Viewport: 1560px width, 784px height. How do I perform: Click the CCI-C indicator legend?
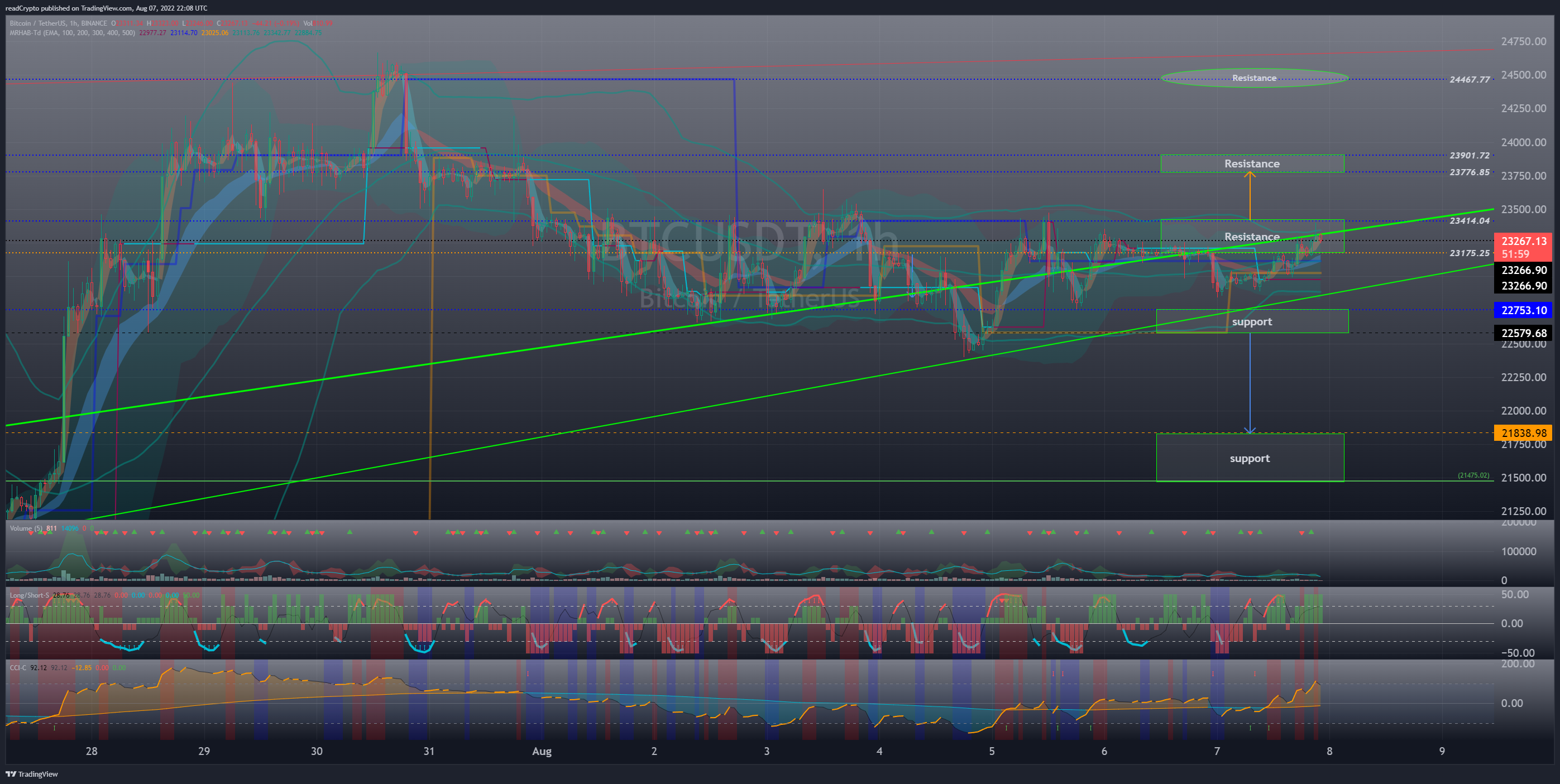pyautogui.click(x=18, y=668)
